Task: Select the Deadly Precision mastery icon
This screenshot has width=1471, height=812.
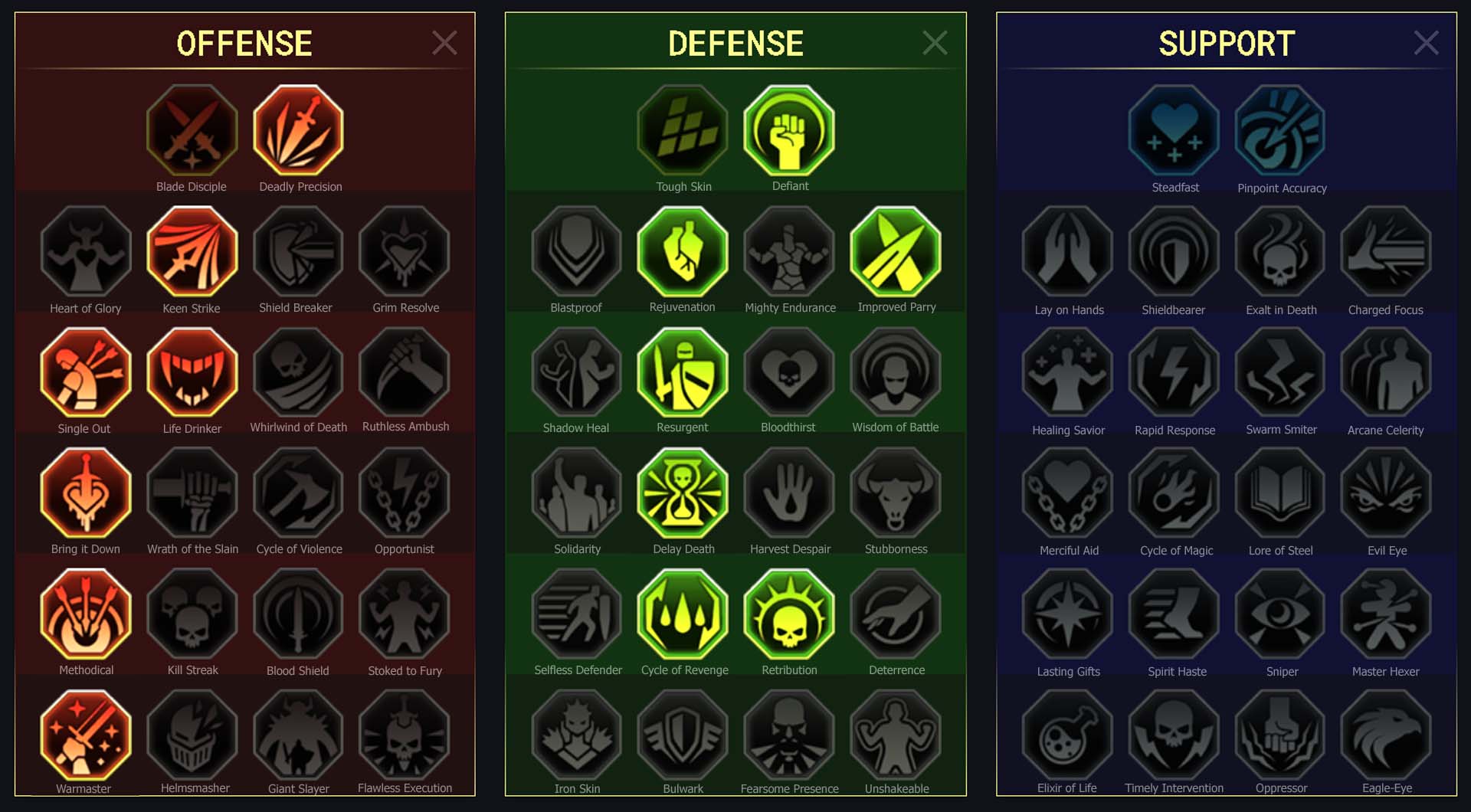Action: [299, 130]
